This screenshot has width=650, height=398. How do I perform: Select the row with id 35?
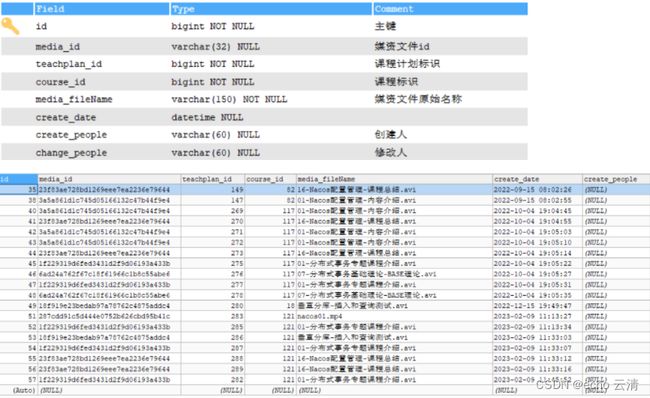325,189
